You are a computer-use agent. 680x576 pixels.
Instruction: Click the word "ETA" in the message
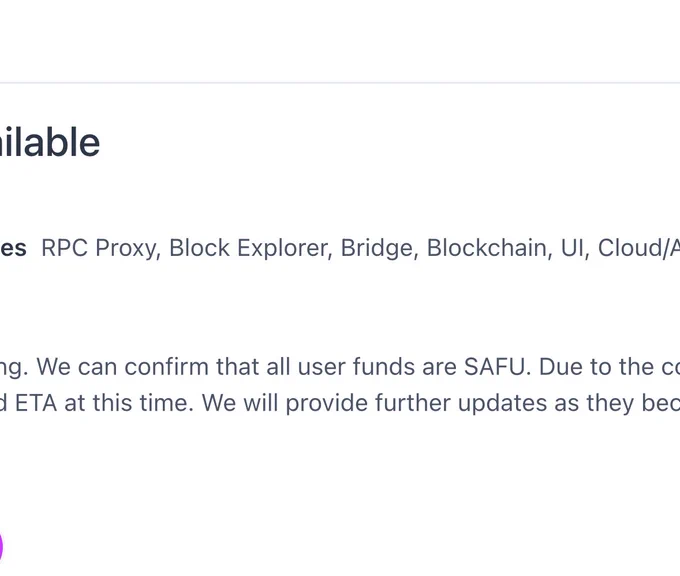pyautogui.click(x=36, y=403)
